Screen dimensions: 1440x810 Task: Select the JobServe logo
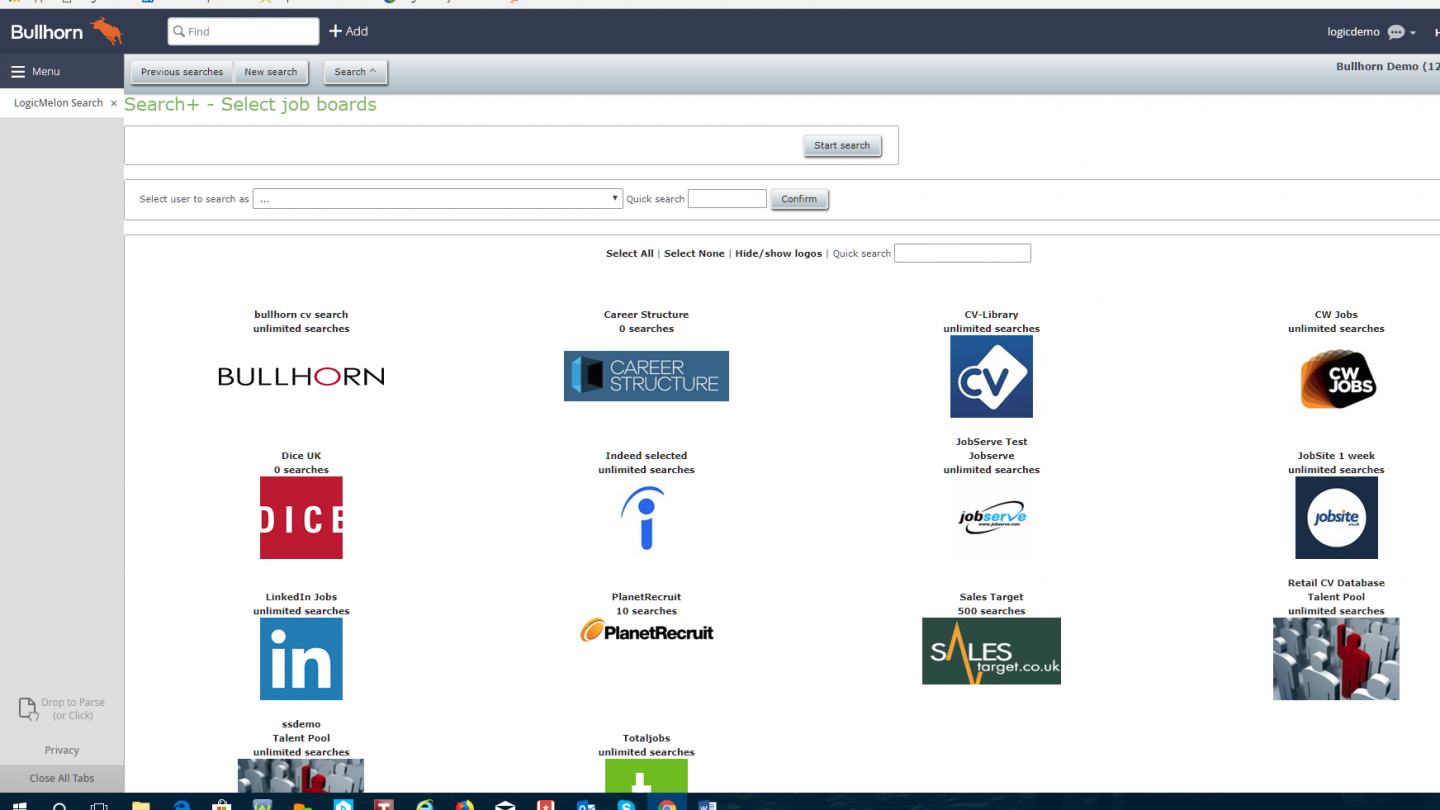click(992, 517)
